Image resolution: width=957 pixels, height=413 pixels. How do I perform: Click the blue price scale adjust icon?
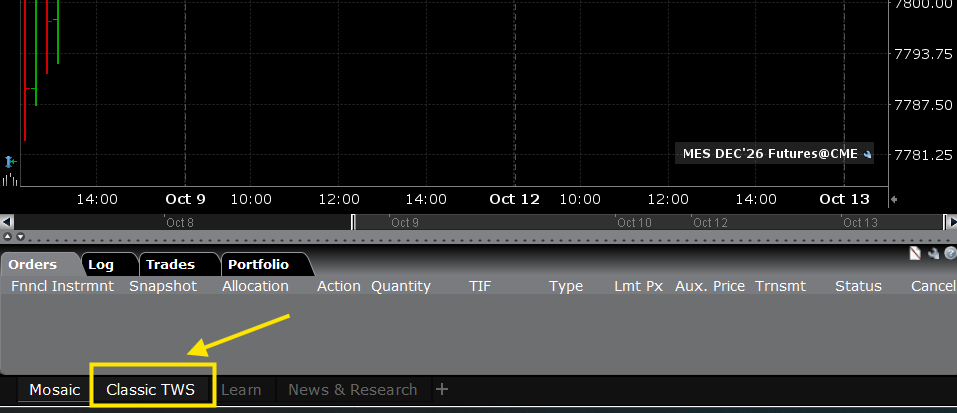(10, 162)
